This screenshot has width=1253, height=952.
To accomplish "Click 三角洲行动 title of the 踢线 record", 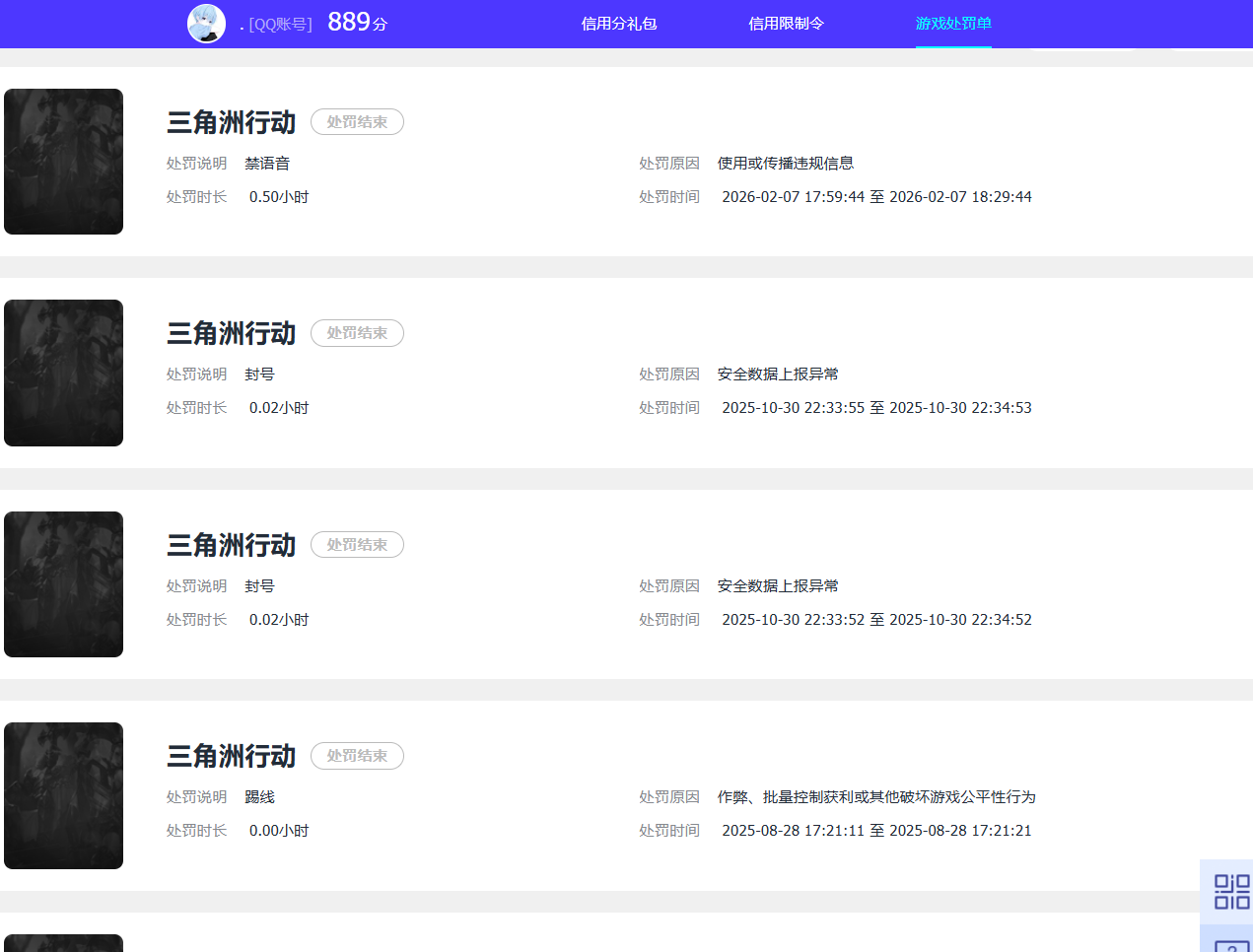I will click(x=231, y=756).
